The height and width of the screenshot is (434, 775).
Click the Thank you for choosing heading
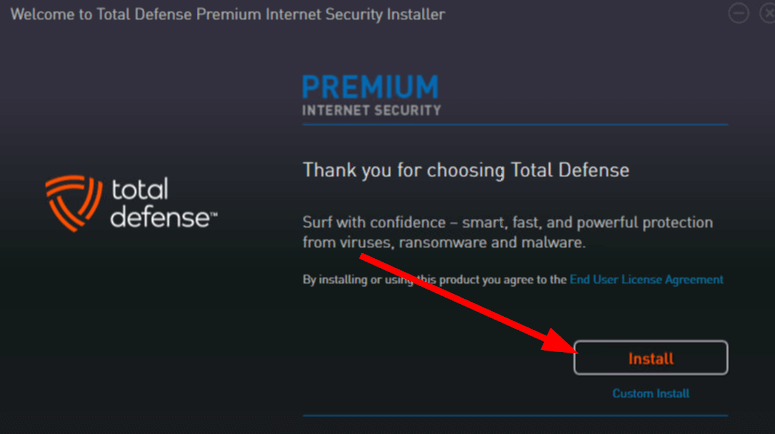[466, 170]
